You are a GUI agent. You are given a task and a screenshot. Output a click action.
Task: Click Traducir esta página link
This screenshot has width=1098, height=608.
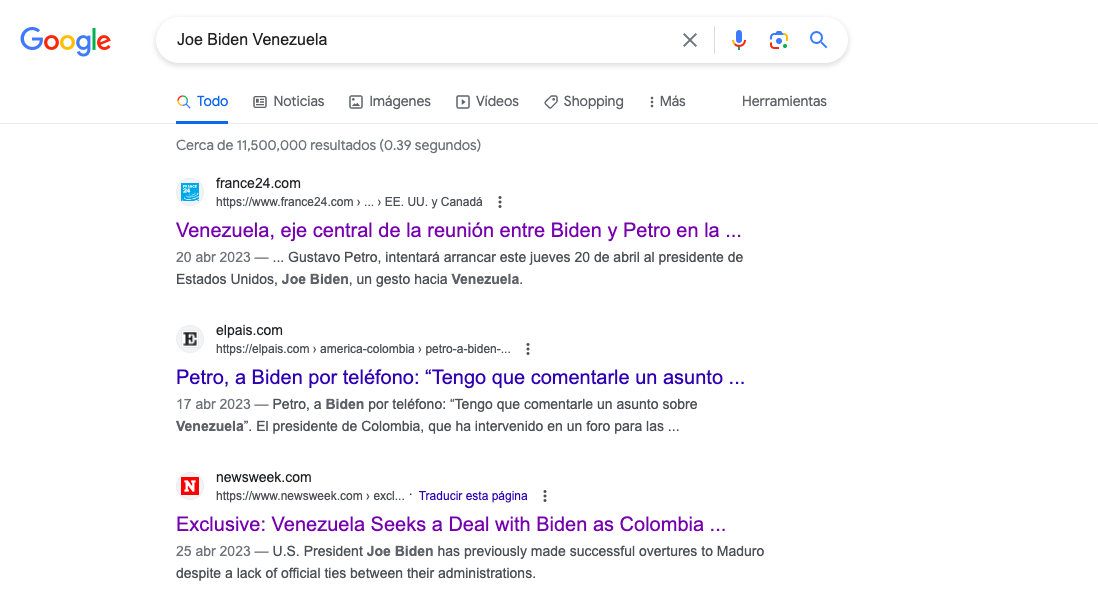[473, 496]
